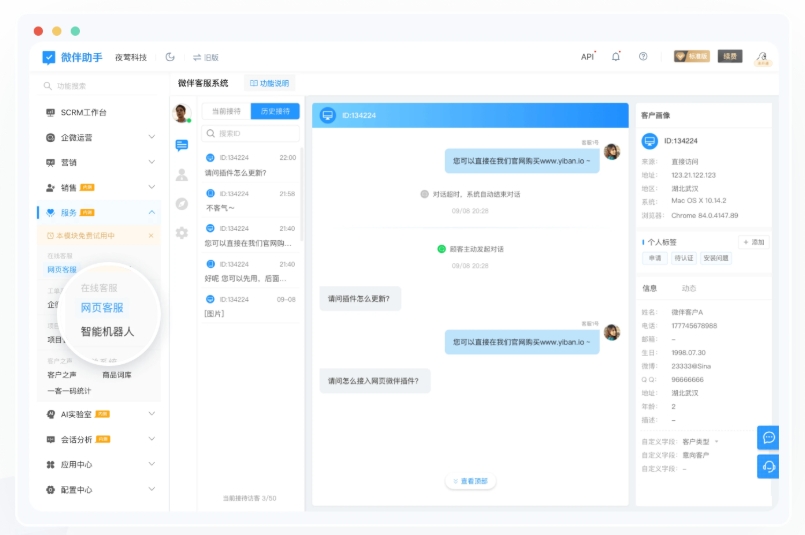Click the compass icon in the side strip
This screenshot has height=535, width=805.
tap(181, 203)
